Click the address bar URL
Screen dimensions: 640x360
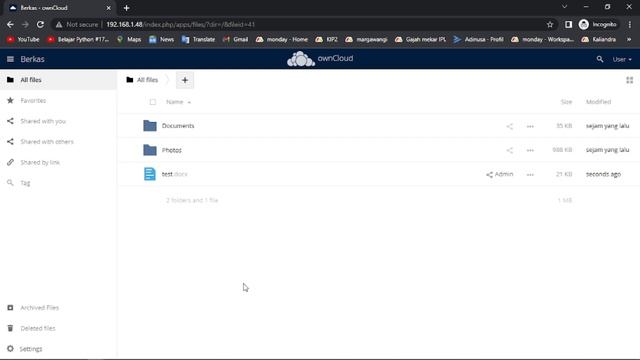180,24
